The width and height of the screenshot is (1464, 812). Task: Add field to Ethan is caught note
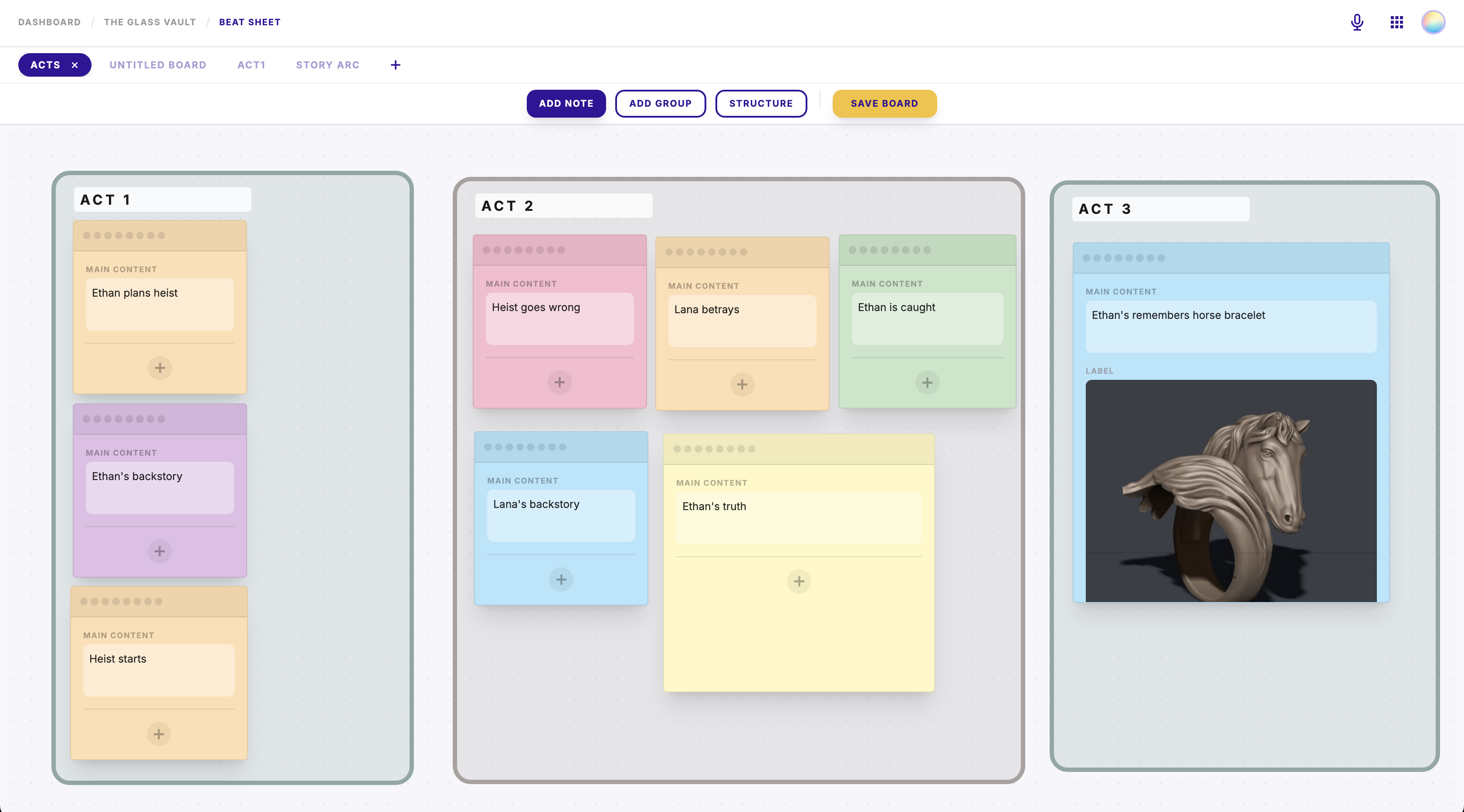tap(927, 382)
